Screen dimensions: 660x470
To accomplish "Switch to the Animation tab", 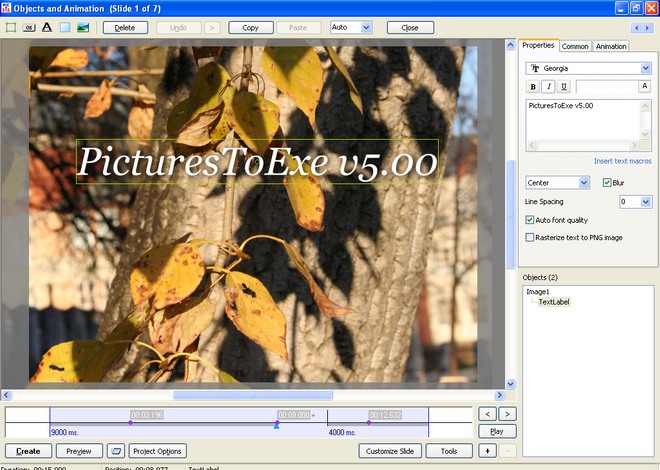I will coord(611,46).
